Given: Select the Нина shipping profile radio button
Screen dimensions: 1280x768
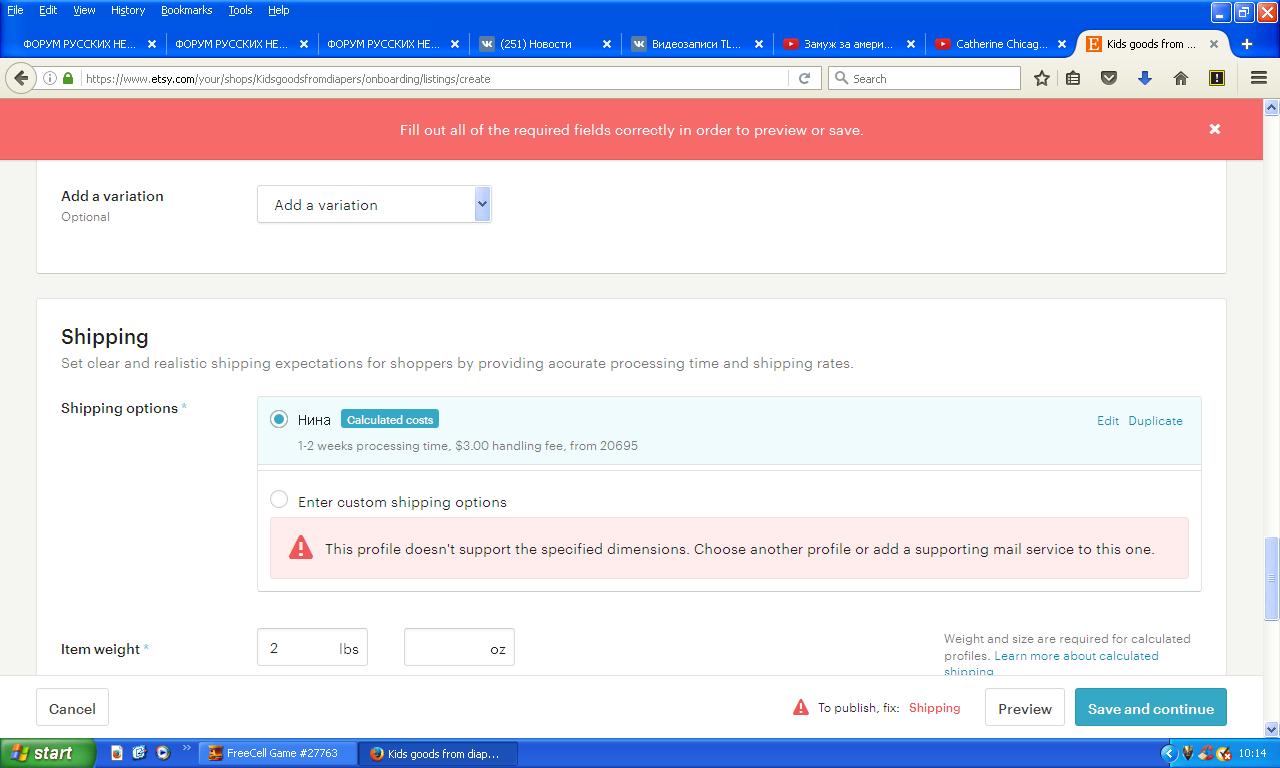Looking at the screenshot, I should pos(279,419).
